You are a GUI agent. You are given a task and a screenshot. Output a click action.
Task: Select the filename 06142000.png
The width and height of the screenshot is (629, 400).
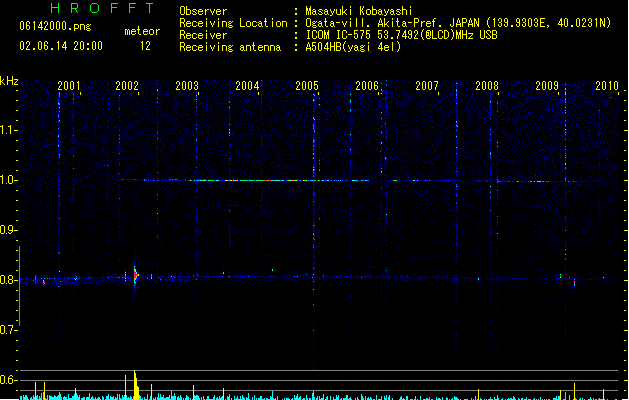pos(55,26)
